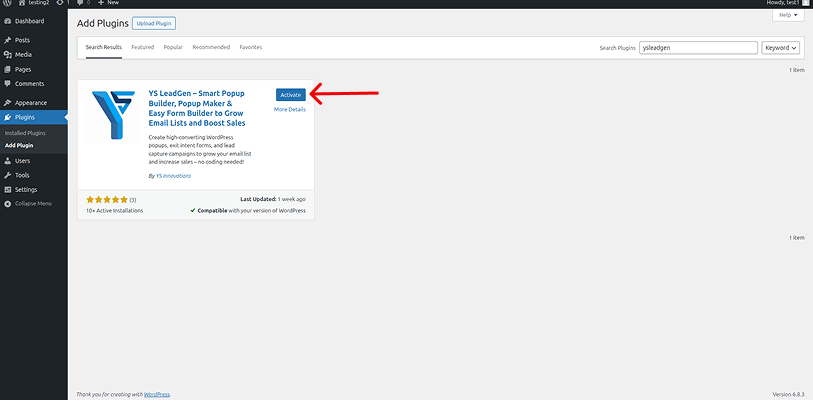The height and width of the screenshot is (400, 813).
Task: Click the Settings sliders icon
Action: tap(7, 190)
